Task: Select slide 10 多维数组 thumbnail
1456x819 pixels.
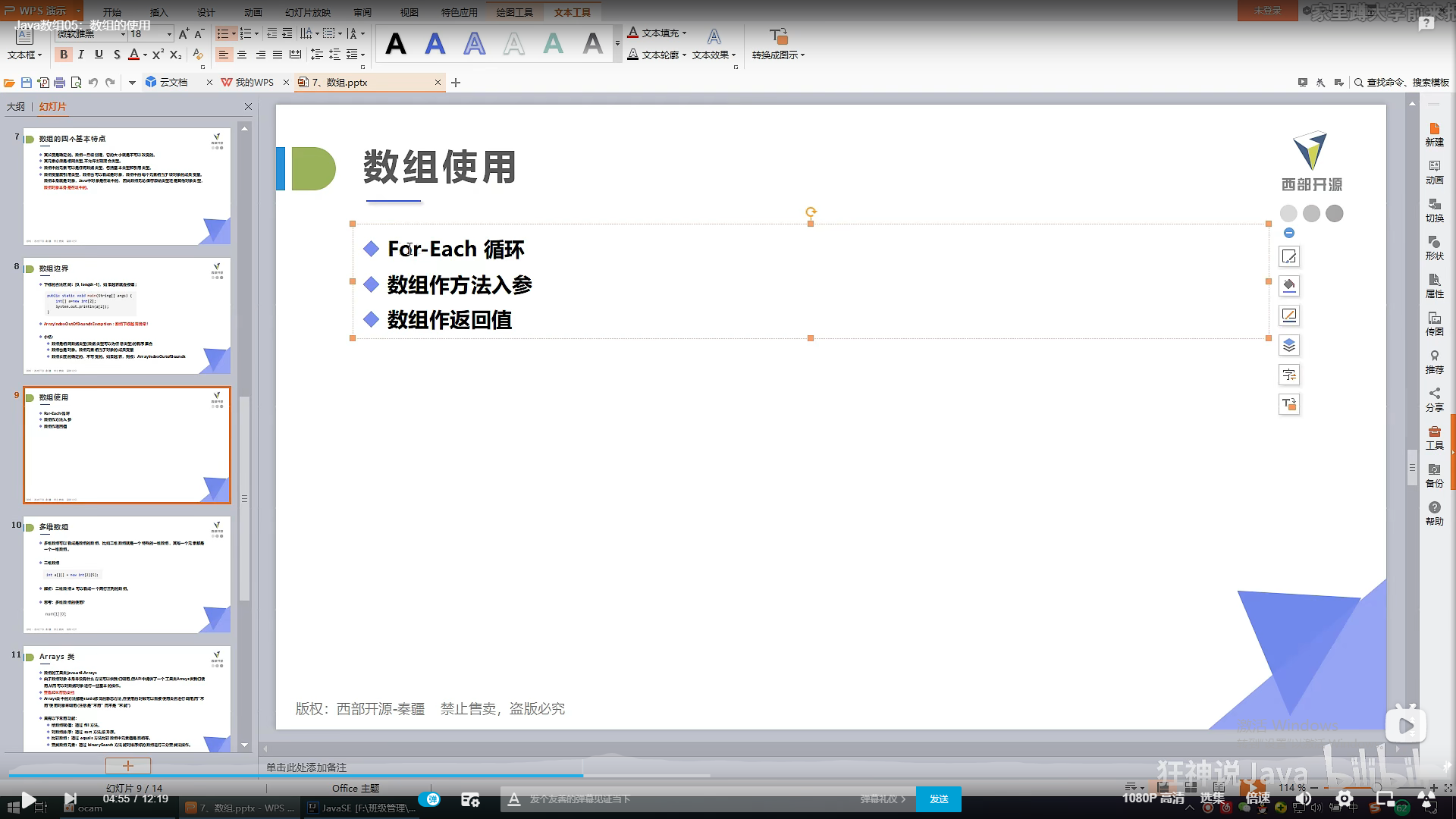Action: point(127,576)
